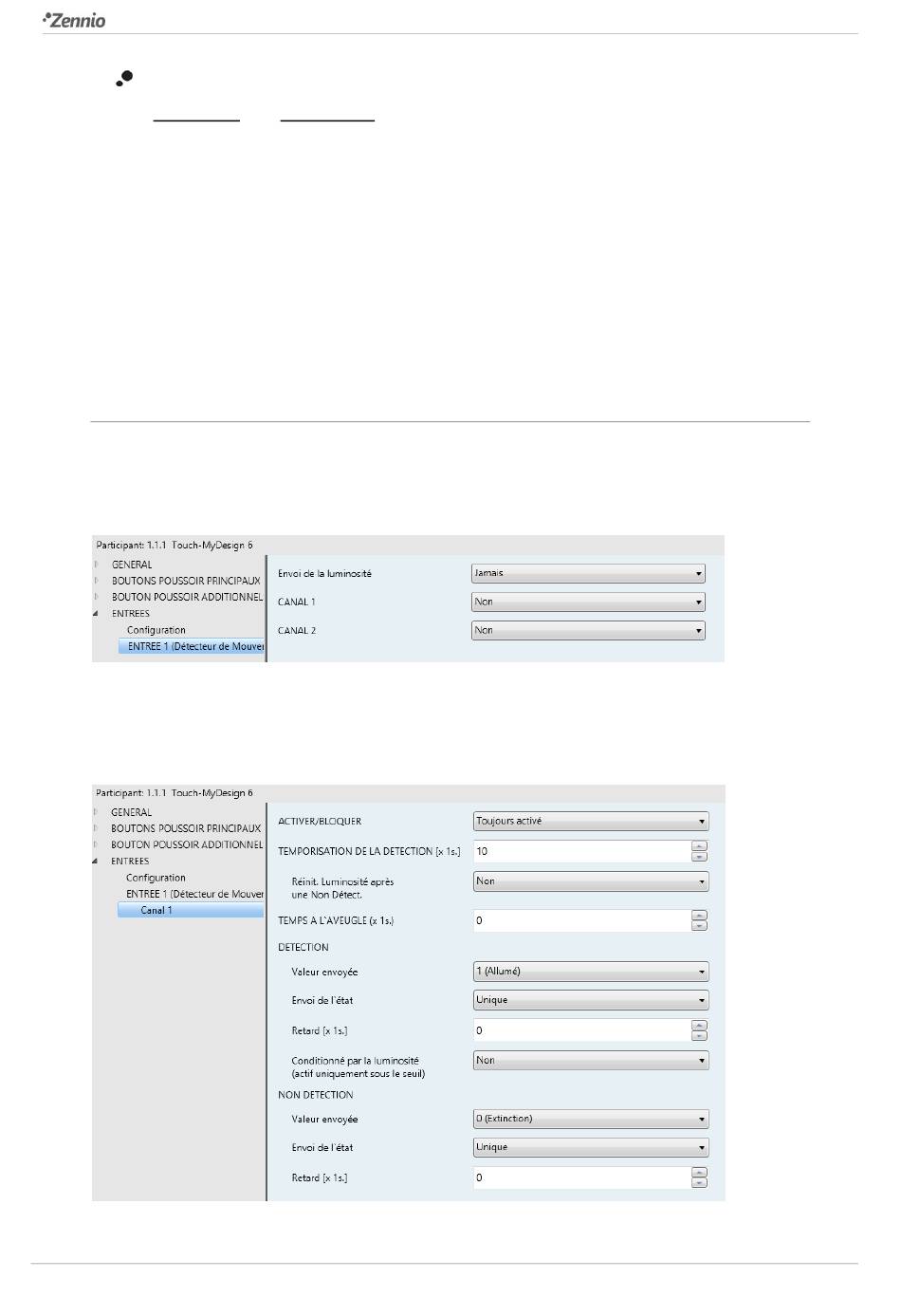The height and width of the screenshot is (1316, 901).
Task: Select highlighted ENTREE 1 (Détecteur de Mouve...) tree item
Action: click(x=192, y=646)
